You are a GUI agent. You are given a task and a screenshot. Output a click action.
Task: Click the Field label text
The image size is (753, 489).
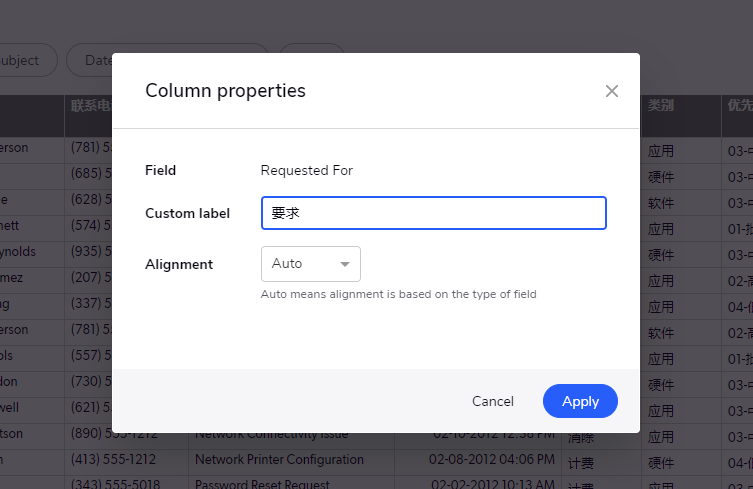(x=160, y=171)
